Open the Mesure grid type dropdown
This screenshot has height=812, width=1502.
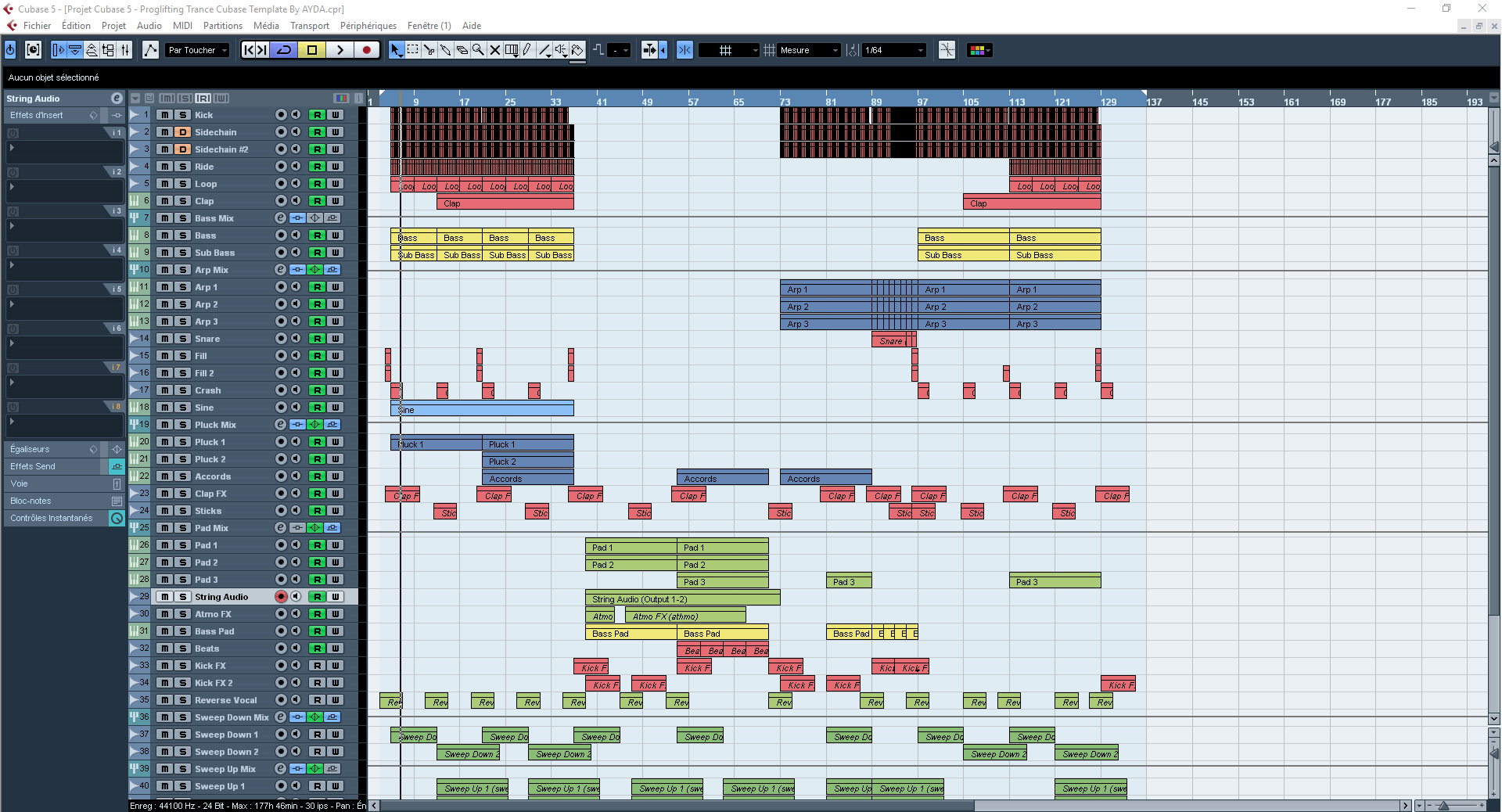(810, 50)
